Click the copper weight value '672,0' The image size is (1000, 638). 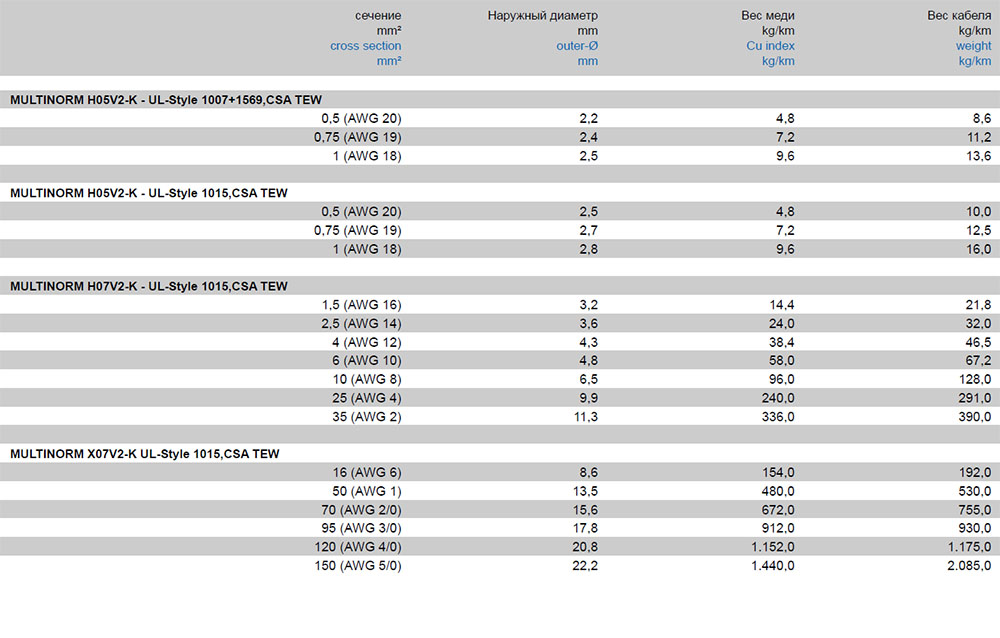tap(779, 510)
